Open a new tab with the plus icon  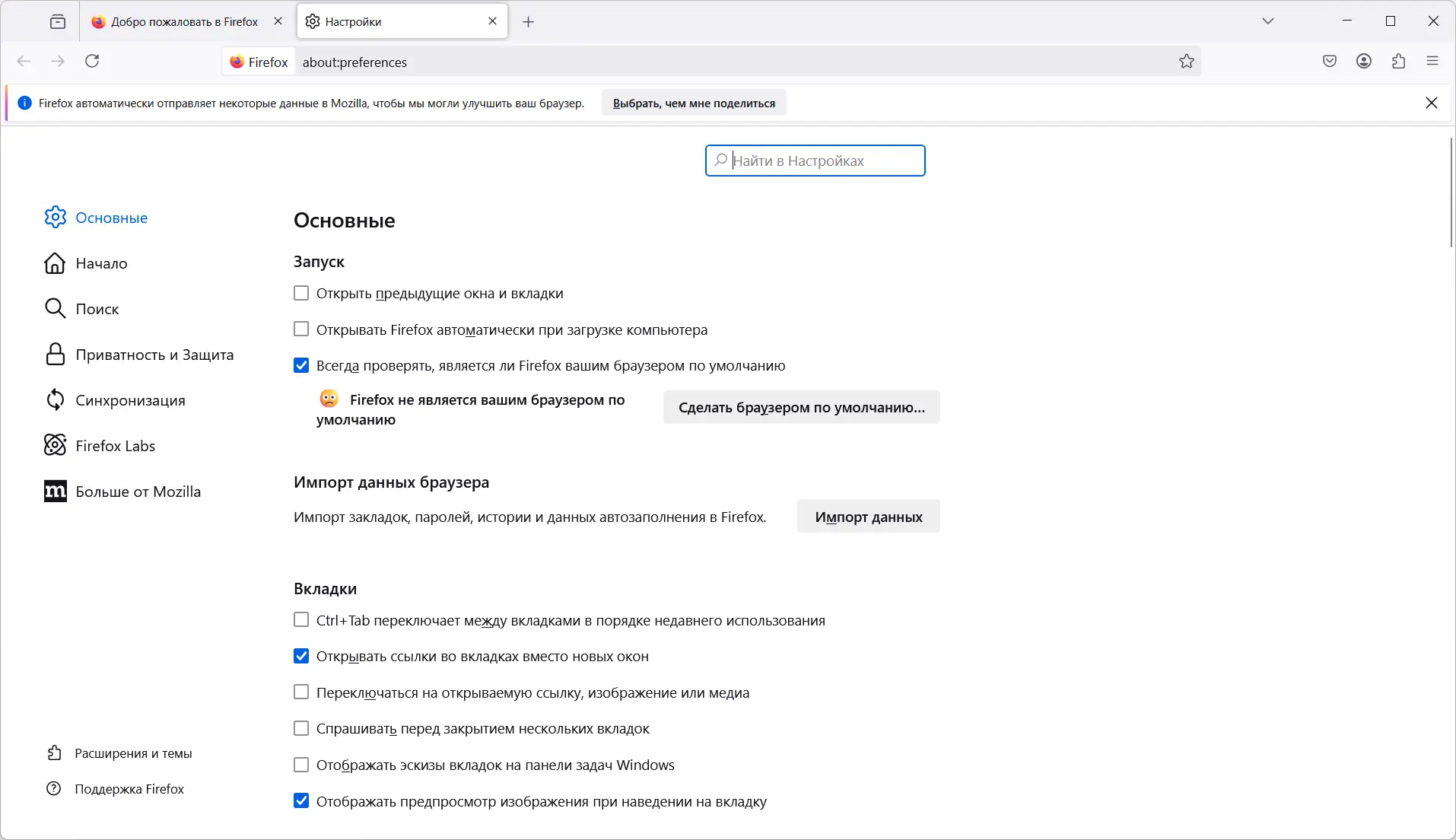point(529,22)
